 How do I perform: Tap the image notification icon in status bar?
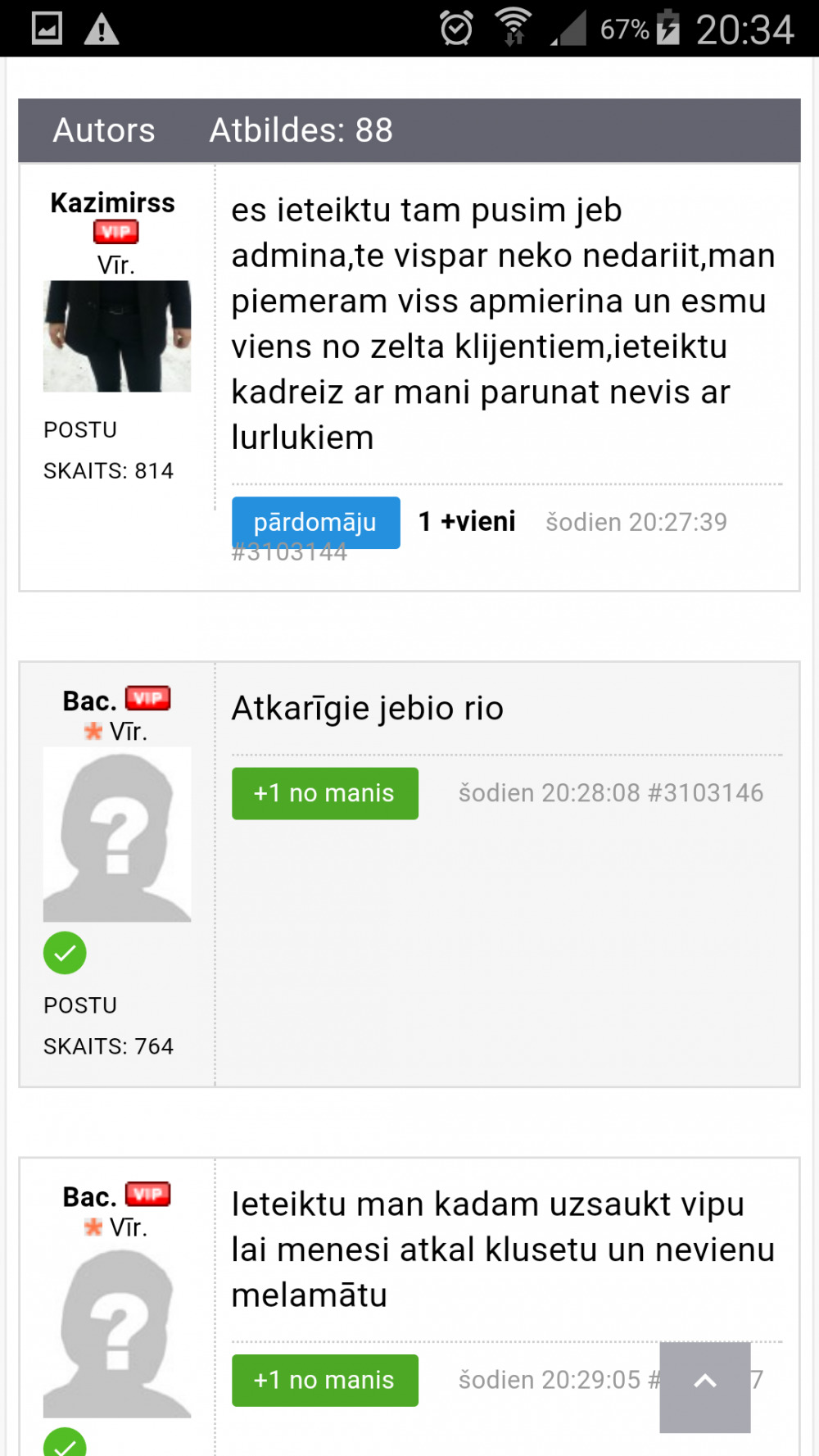pos(47,29)
